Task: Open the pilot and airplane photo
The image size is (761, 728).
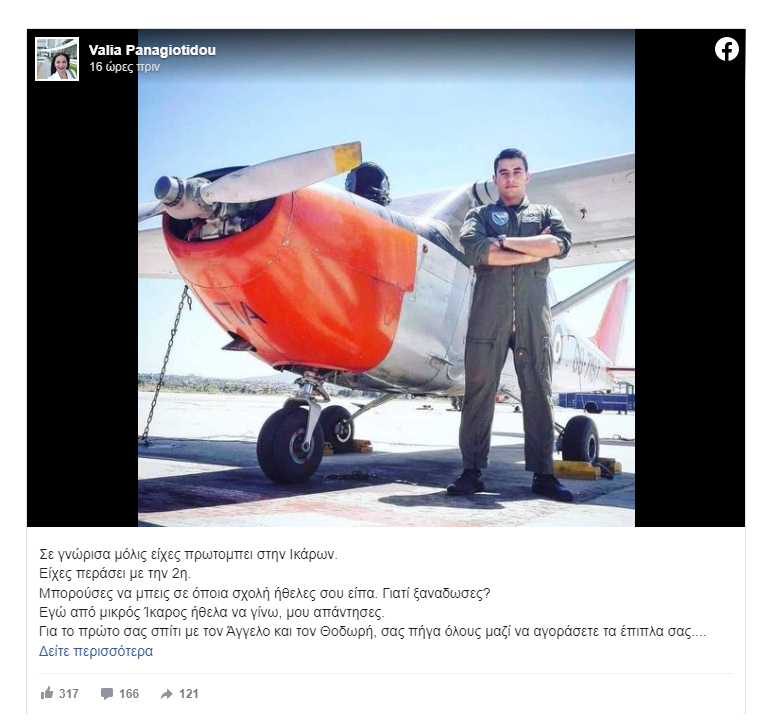Action: coord(386,278)
